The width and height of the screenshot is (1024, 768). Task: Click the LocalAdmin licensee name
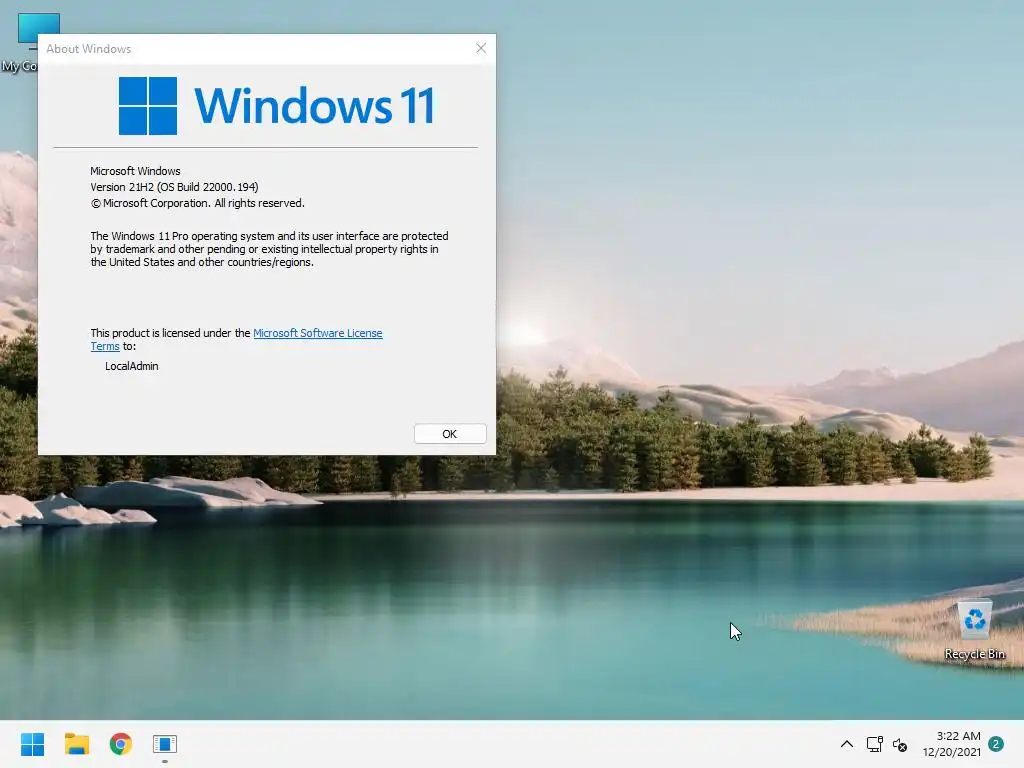point(131,366)
